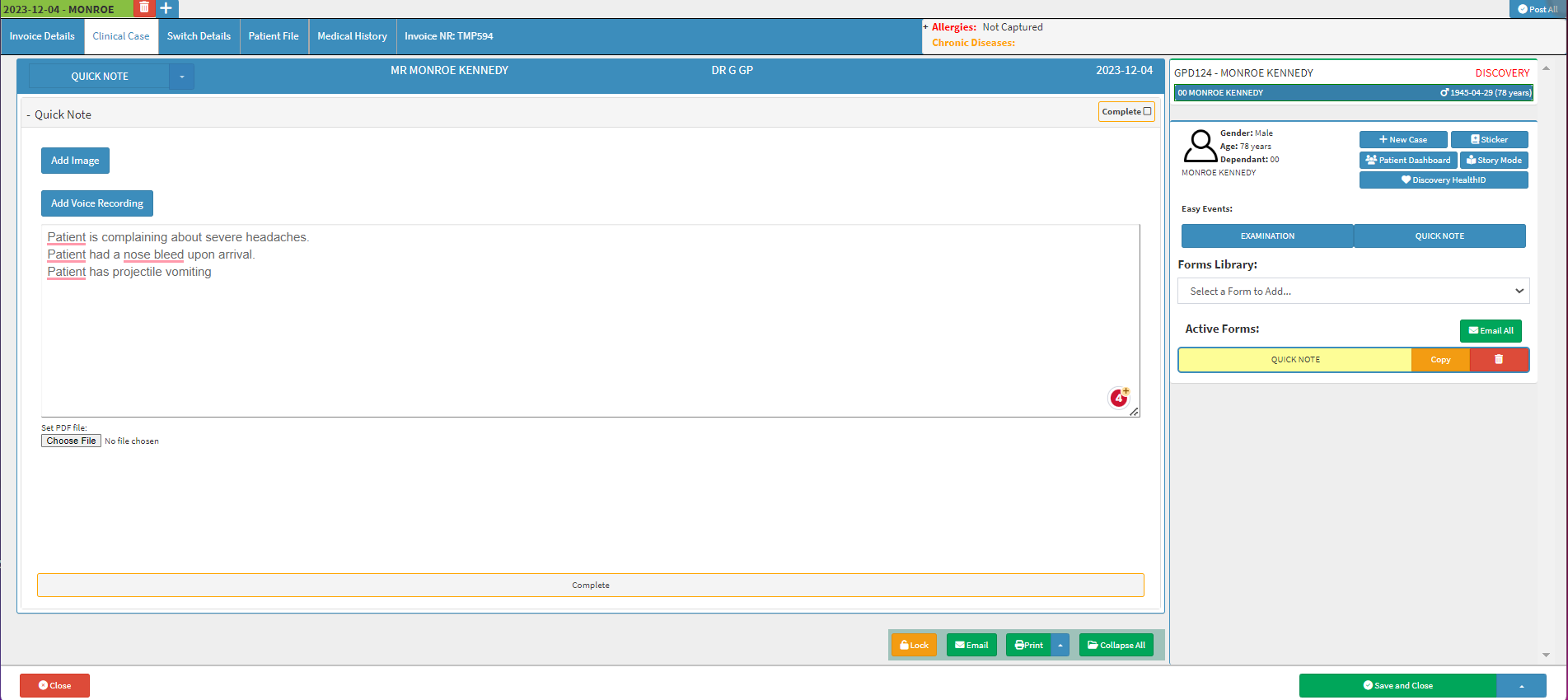The height and width of the screenshot is (700, 1568).
Task: Print a patient Sticker
Action: pos(1489,140)
